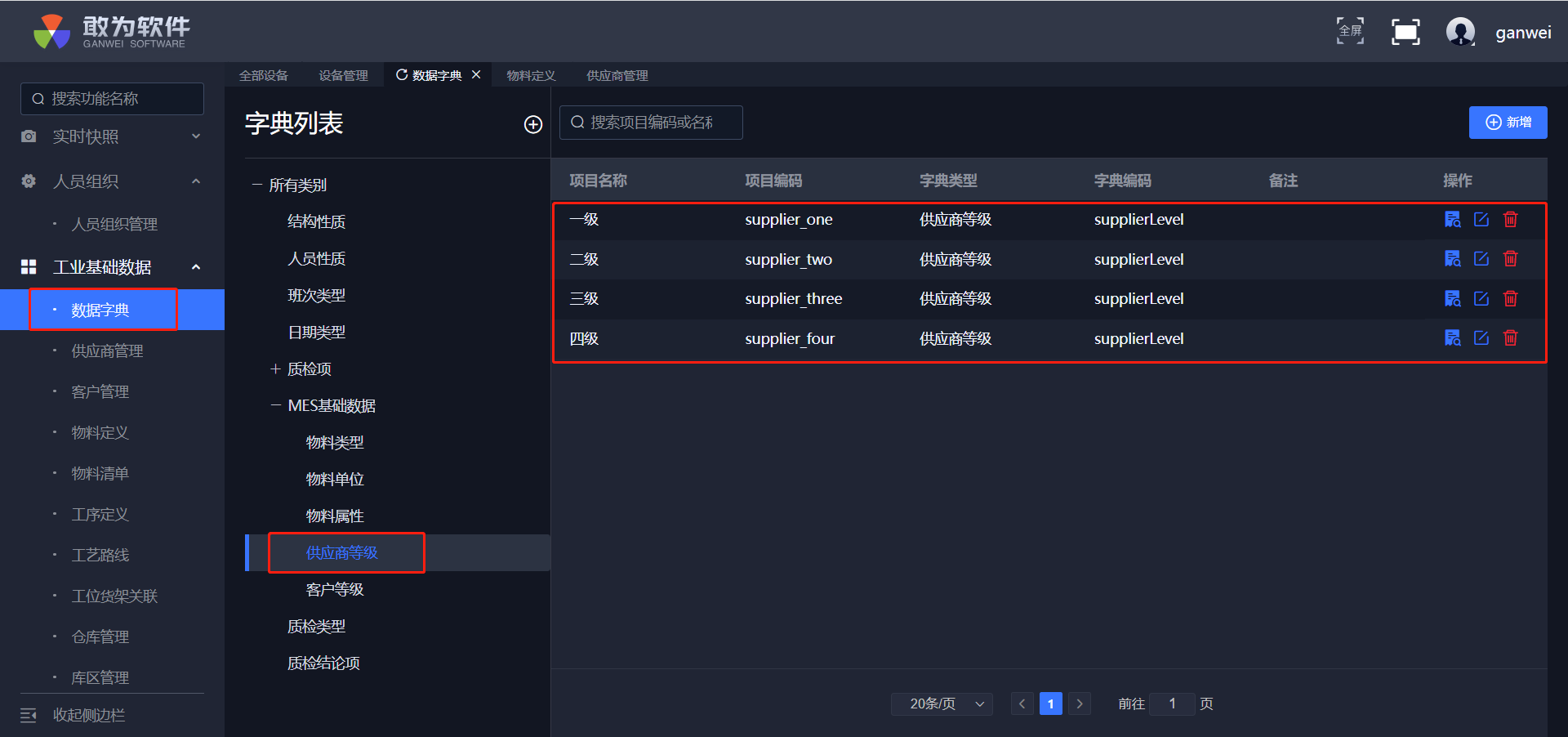Collapse the 人员组织 menu chevron
Screen dimensions: 1568x737
[196, 181]
